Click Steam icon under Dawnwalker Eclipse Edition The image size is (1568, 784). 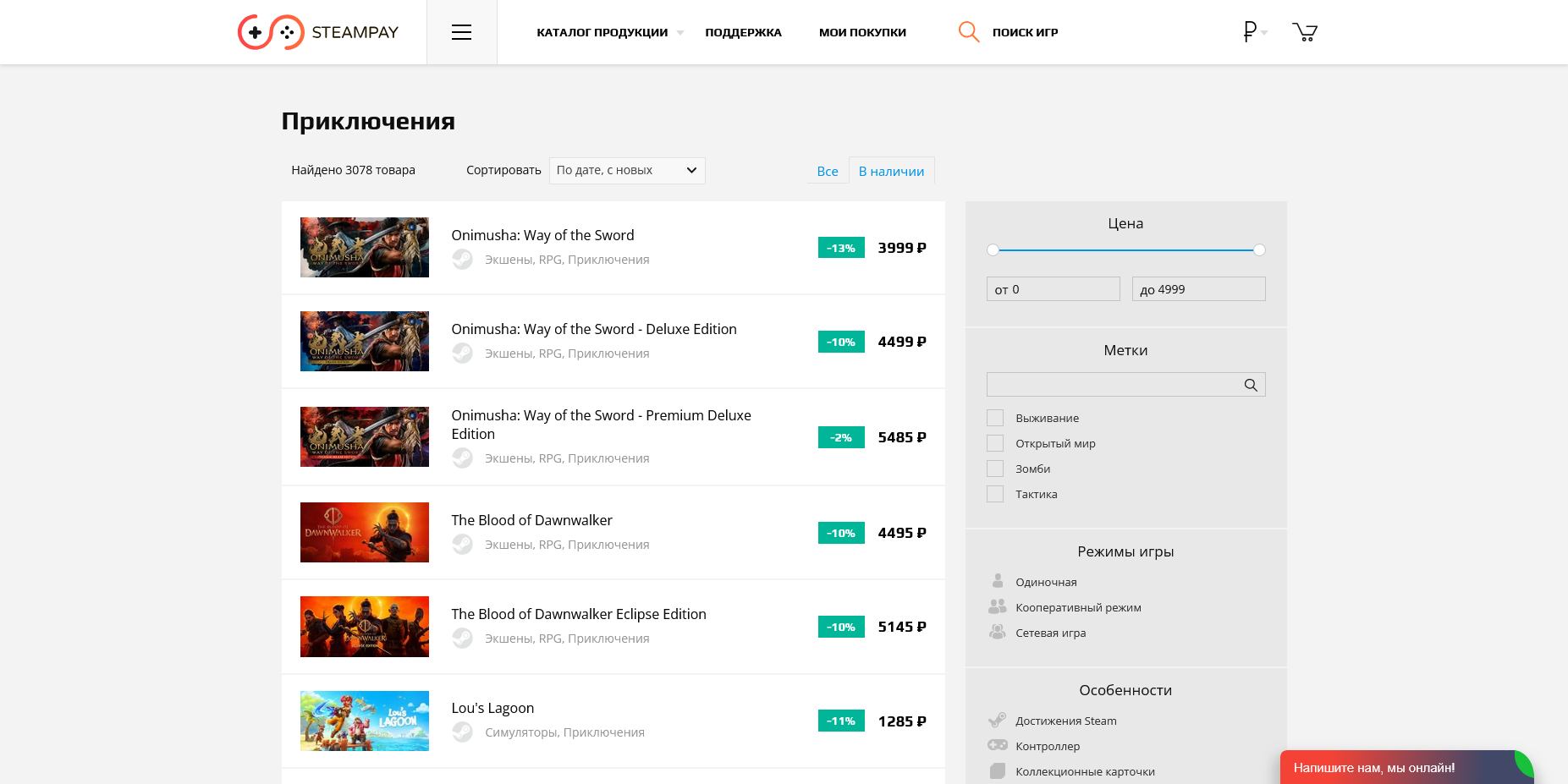tap(462, 638)
